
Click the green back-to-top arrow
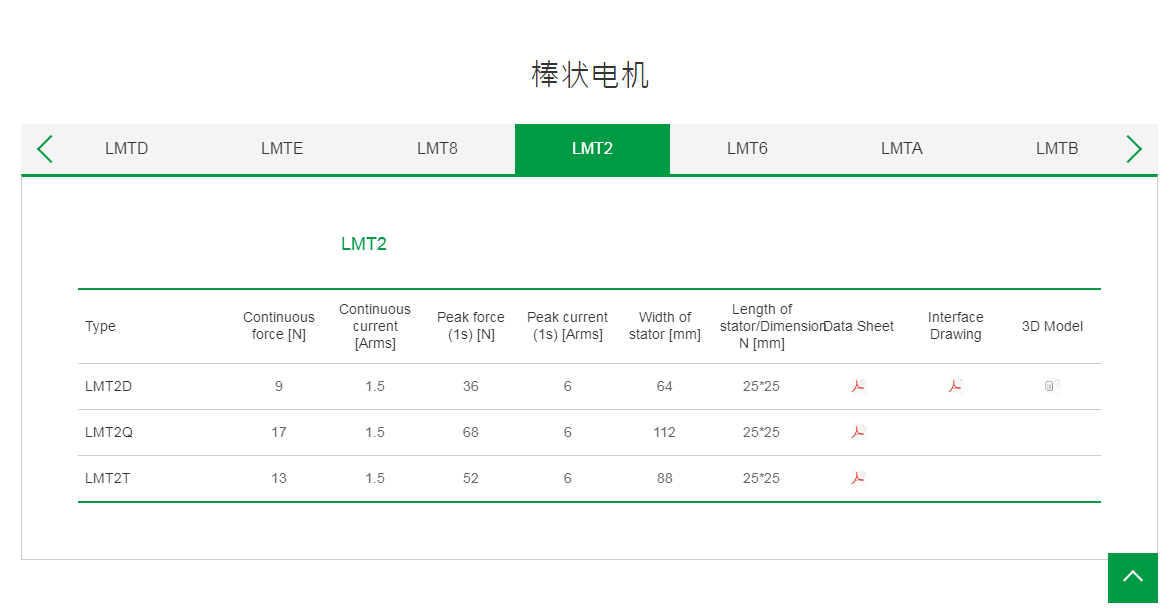coord(1132,578)
